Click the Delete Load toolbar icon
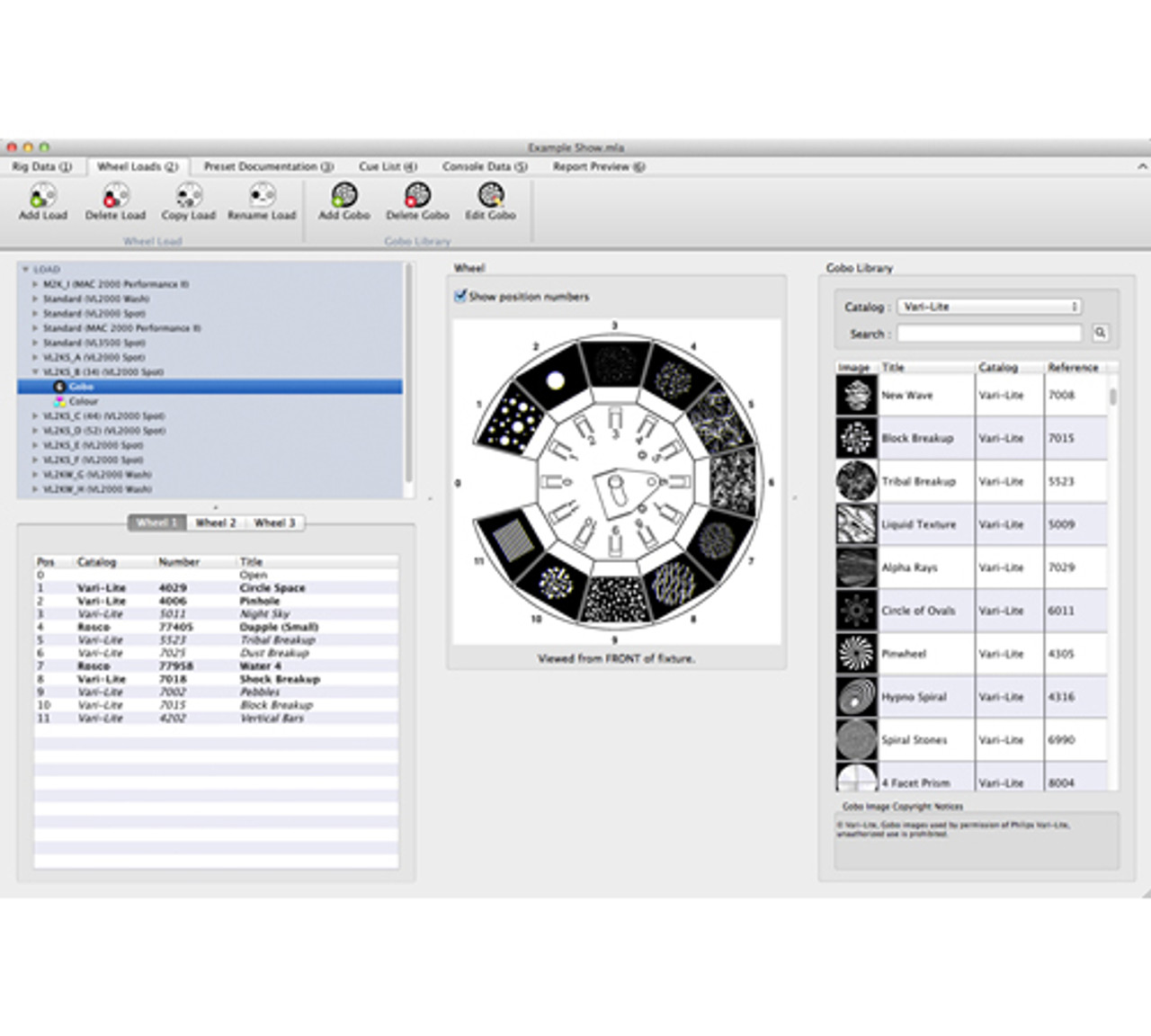Screen dimensions: 1151x1036 click(x=115, y=196)
